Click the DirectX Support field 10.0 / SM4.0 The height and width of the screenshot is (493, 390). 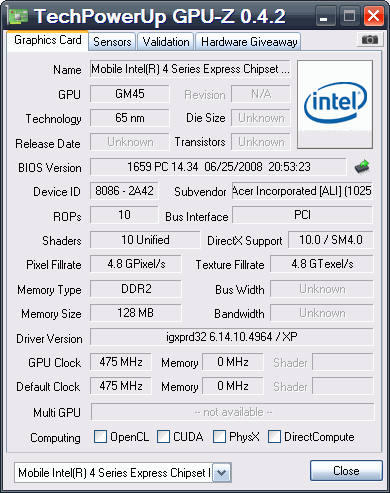pyautogui.click(x=331, y=240)
